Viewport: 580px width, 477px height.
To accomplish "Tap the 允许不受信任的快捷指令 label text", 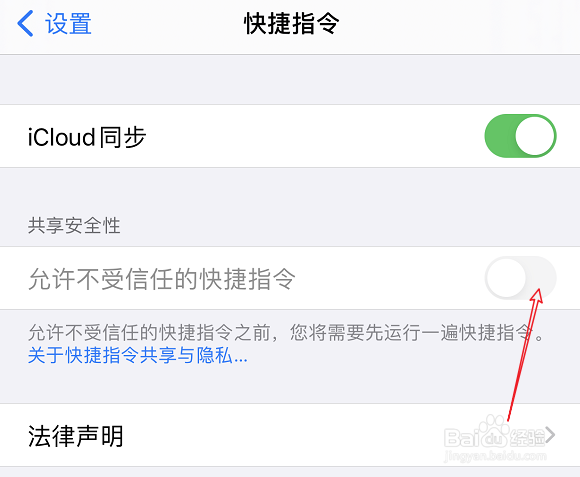I will pyautogui.click(x=162, y=278).
